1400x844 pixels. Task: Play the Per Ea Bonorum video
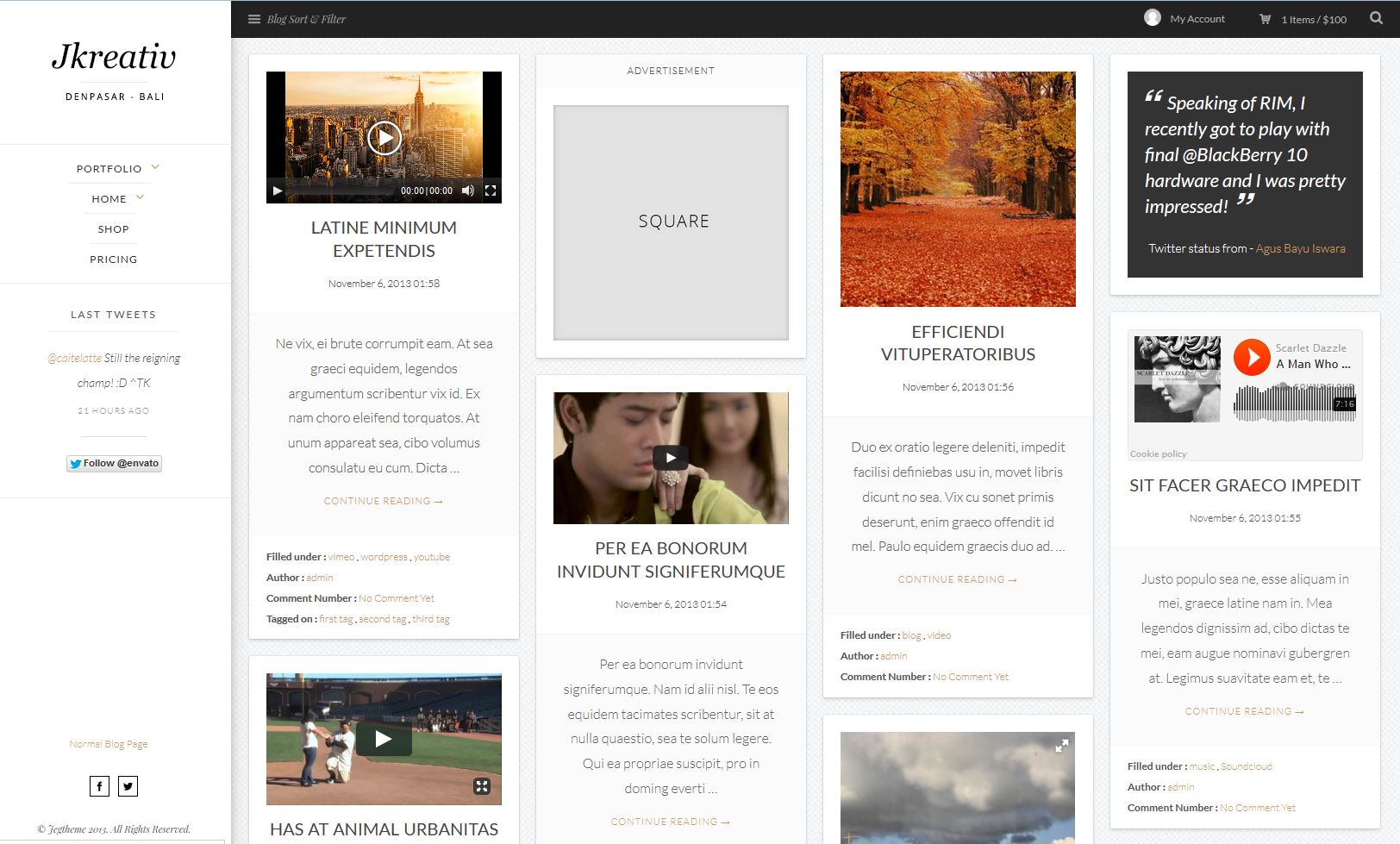coord(671,457)
